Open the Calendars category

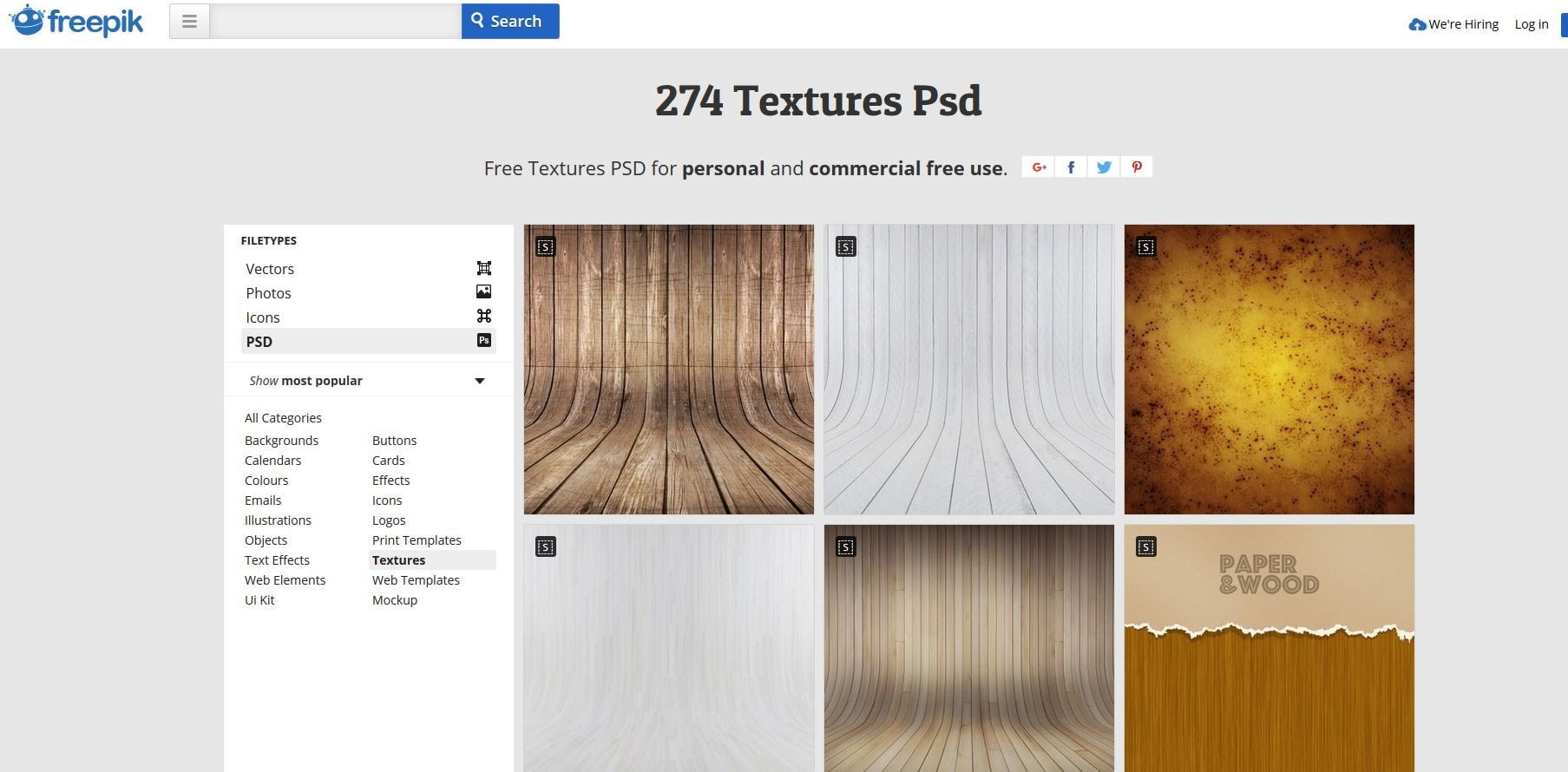pyautogui.click(x=272, y=461)
